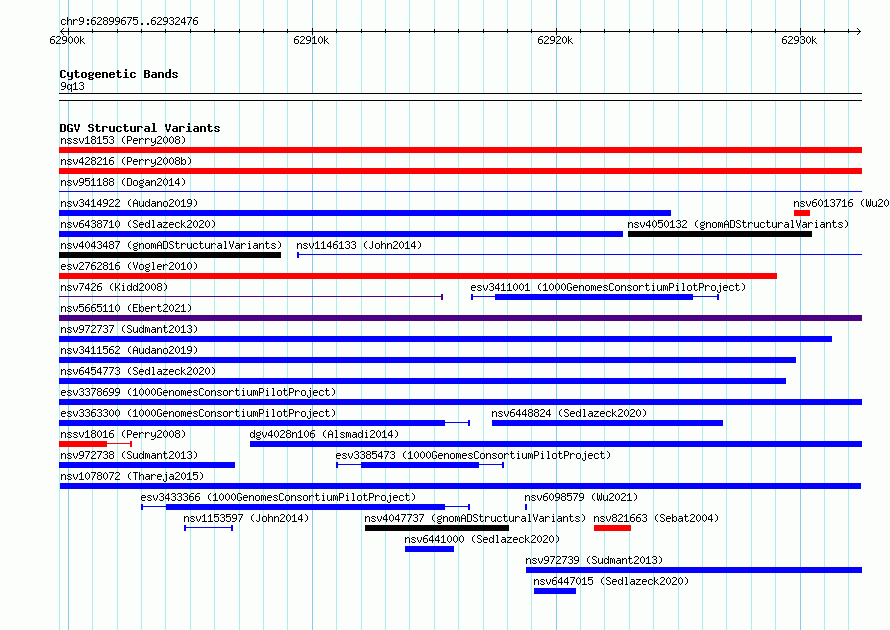
Task: Select the nsv972739 (Sudmant2013) label
Action: 594,560
